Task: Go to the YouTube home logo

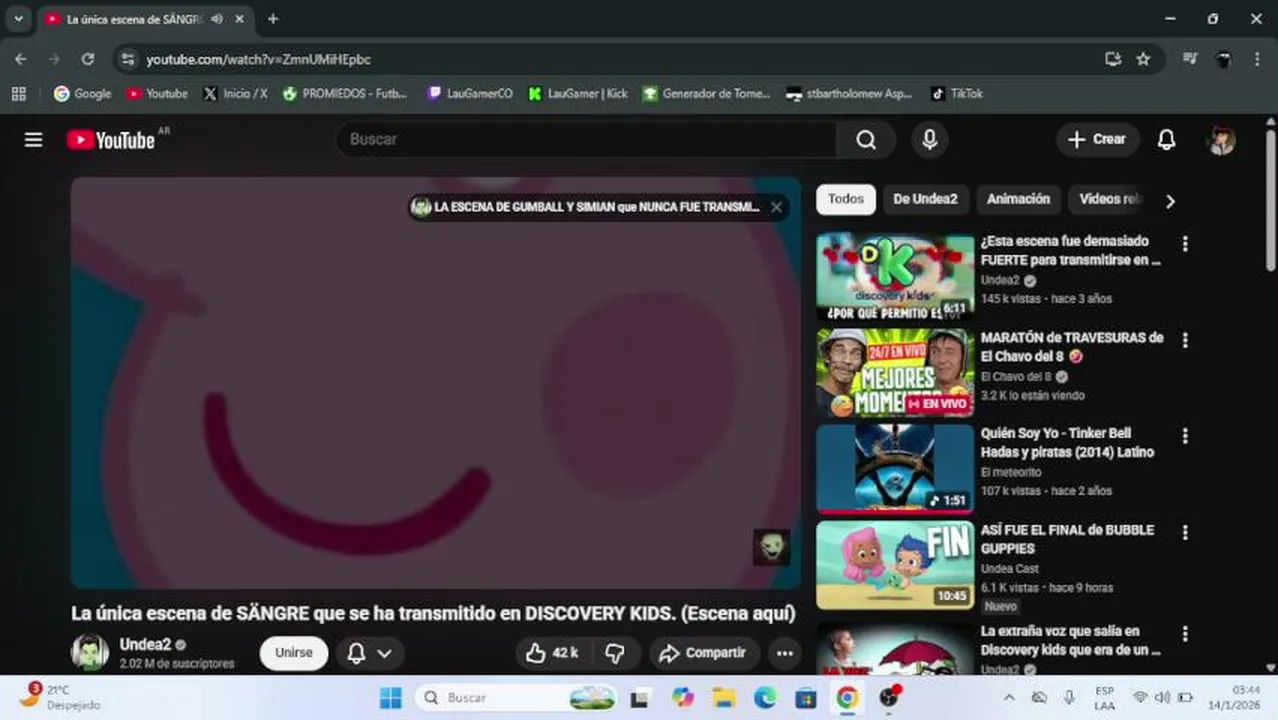Action: point(111,140)
